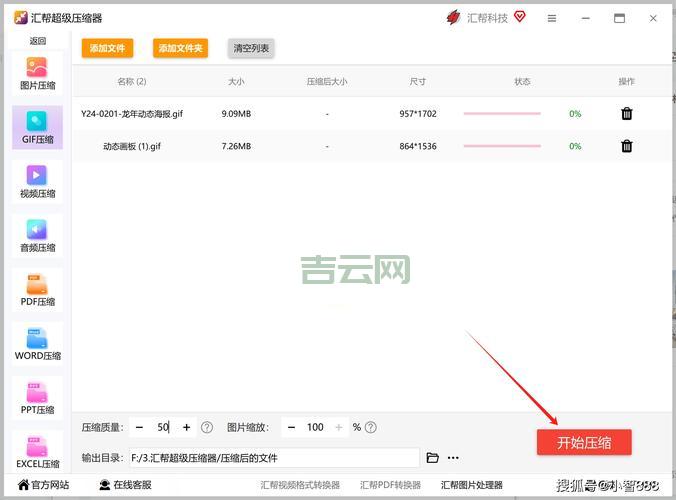Click the red VIP diamond icon in title bar

(x=520, y=17)
